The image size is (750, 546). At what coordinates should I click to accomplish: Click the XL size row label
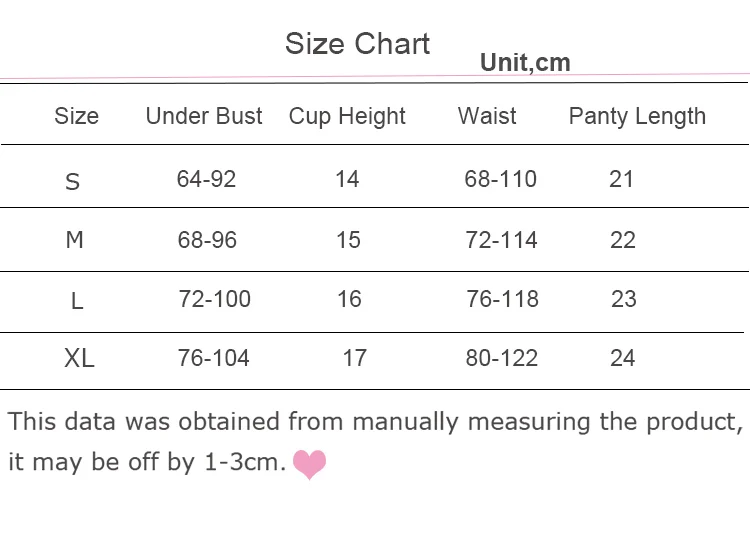[79, 358]
